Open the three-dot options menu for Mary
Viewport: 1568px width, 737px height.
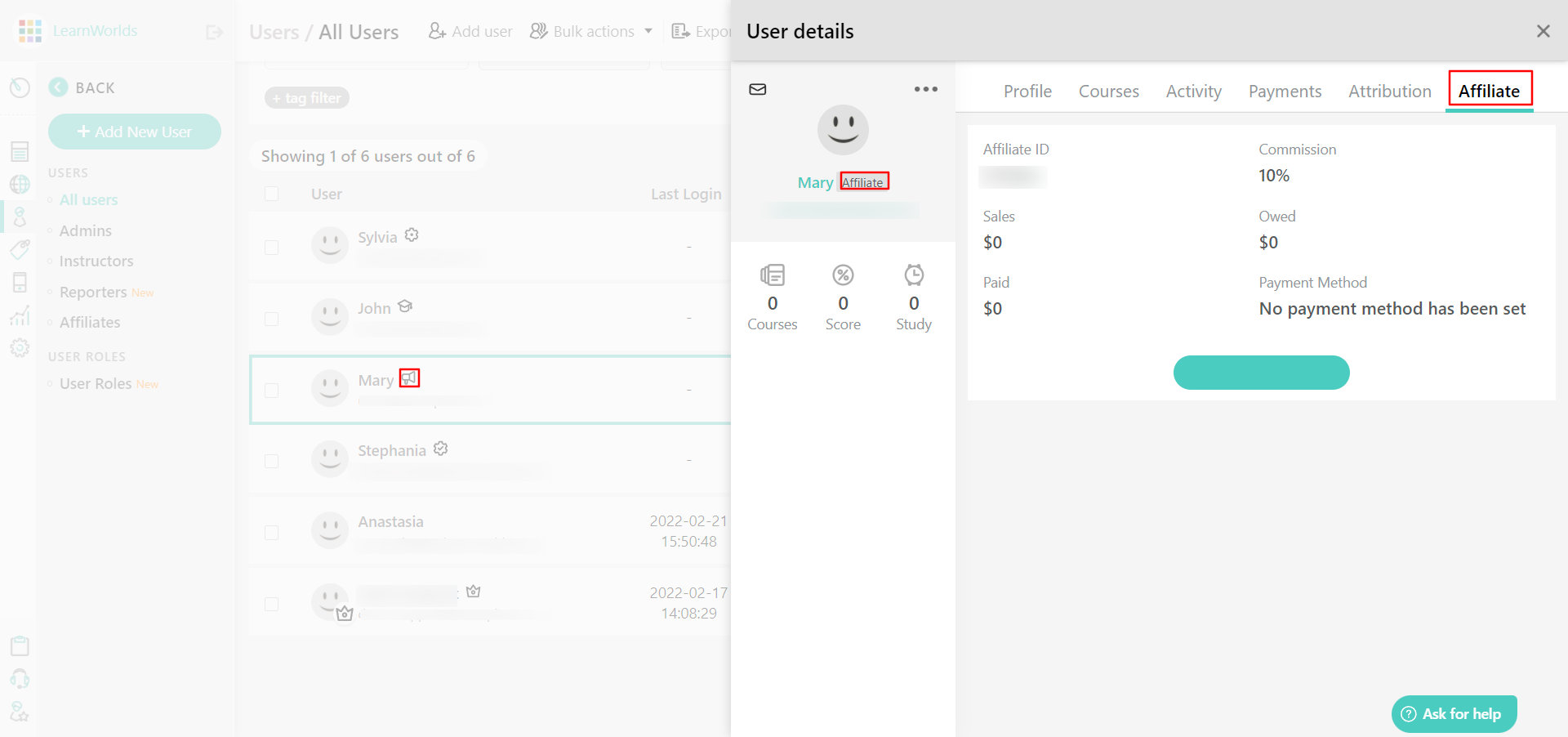[926, 90]
